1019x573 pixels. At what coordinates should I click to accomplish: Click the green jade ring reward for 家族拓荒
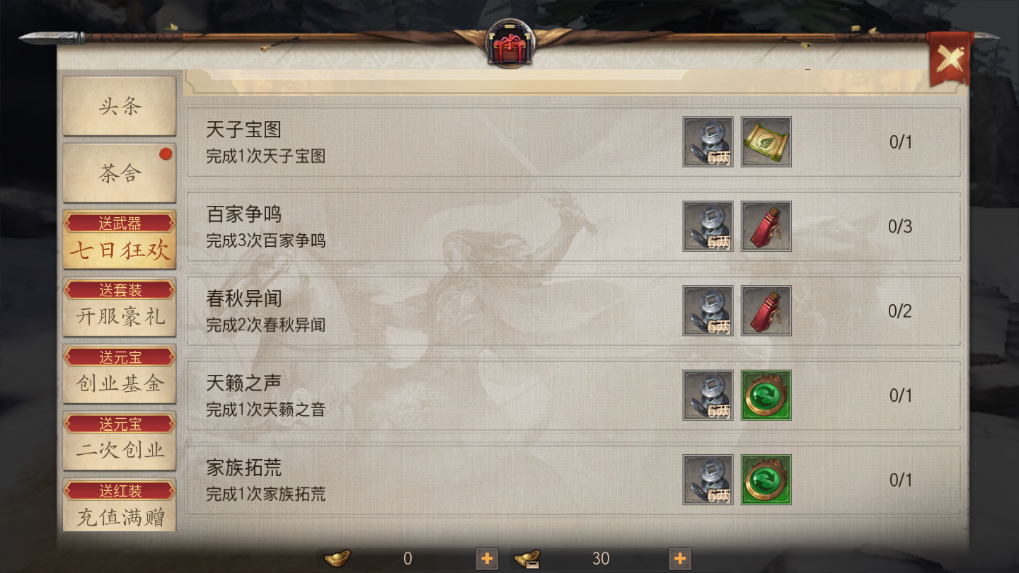coord(766,479)
